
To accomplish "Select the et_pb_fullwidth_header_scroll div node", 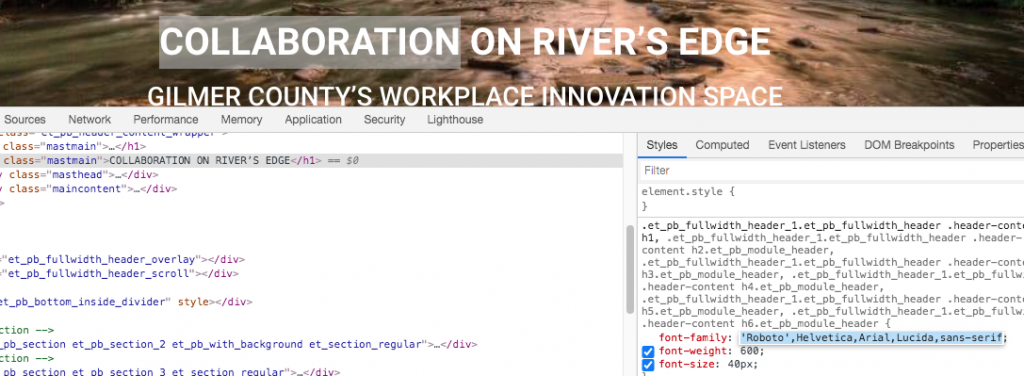I will [119, 274].
